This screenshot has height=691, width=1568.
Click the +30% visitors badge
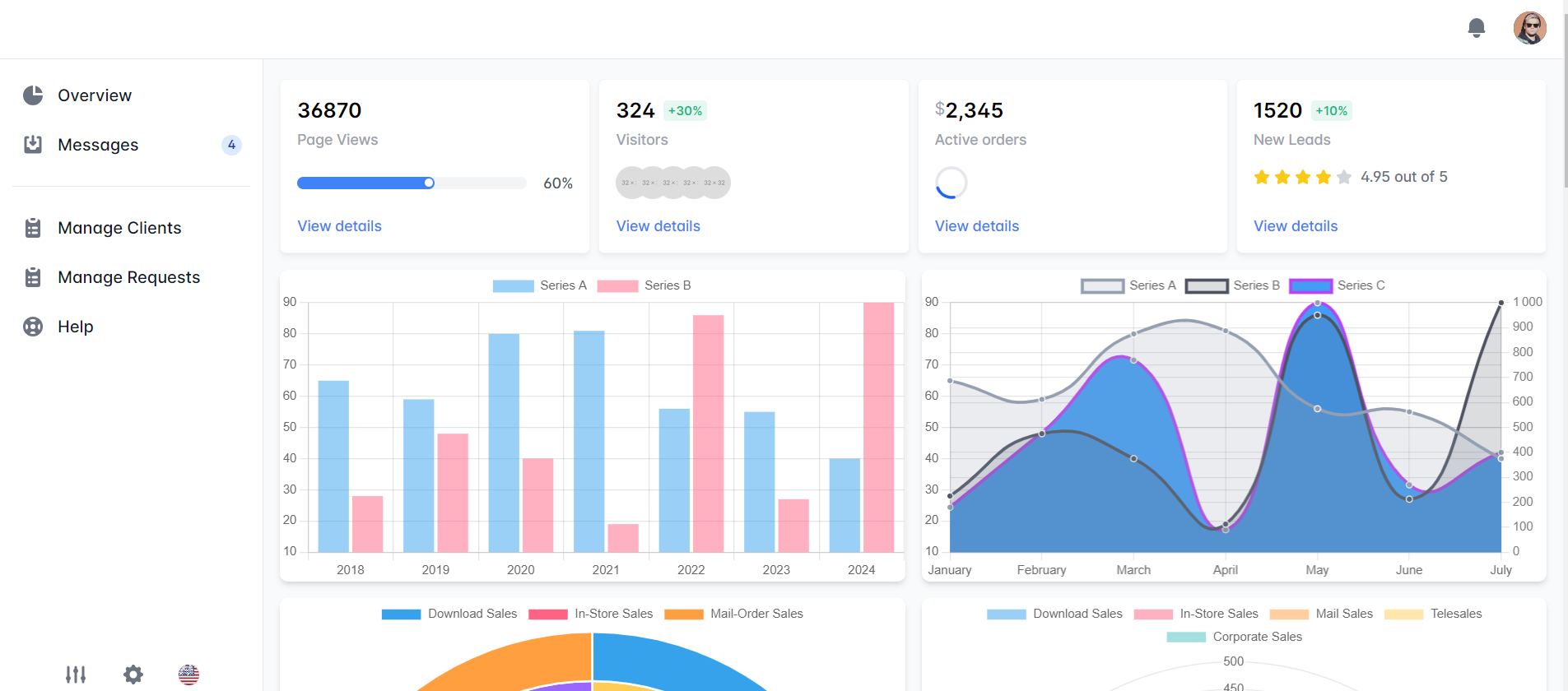tap(685, 111)
